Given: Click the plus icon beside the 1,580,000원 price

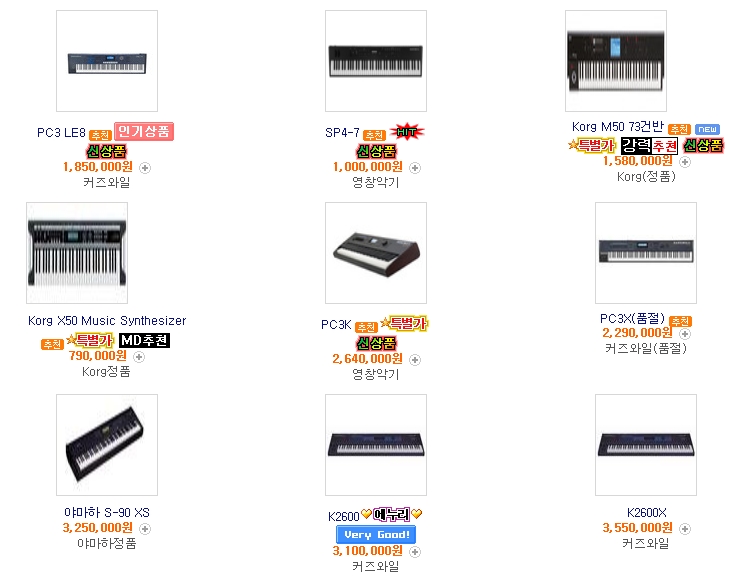Looking at the screenshot, I should point(684,162).
